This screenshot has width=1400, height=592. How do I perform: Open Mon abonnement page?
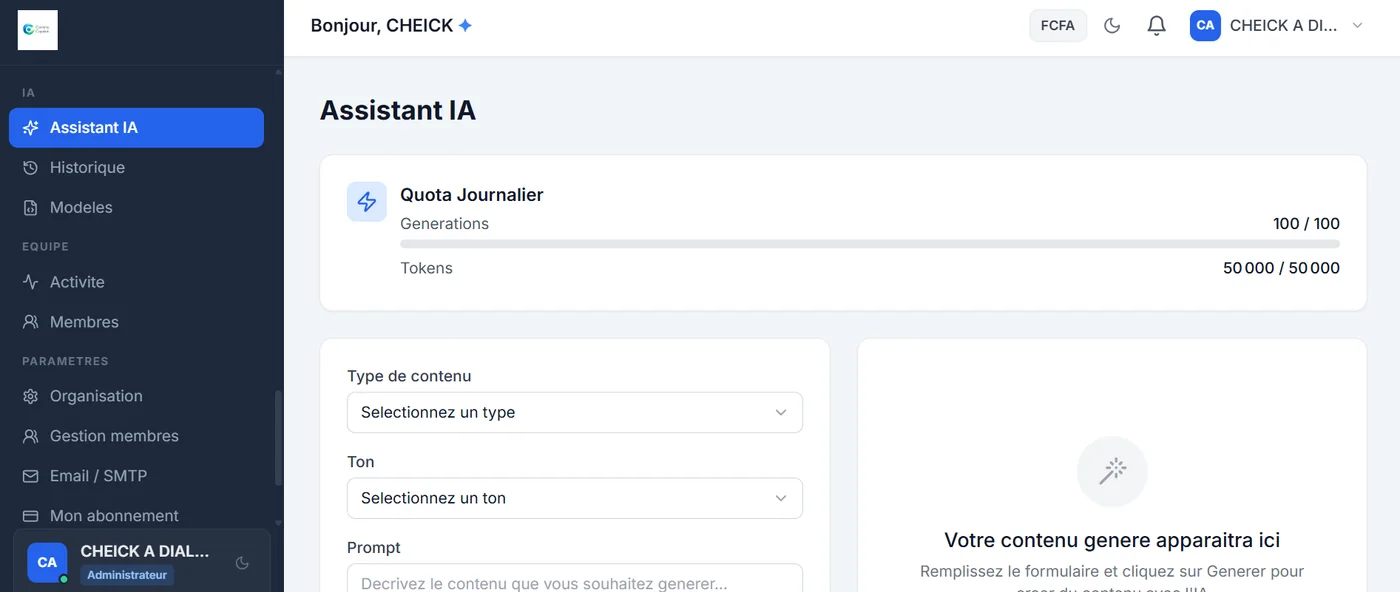136,516
